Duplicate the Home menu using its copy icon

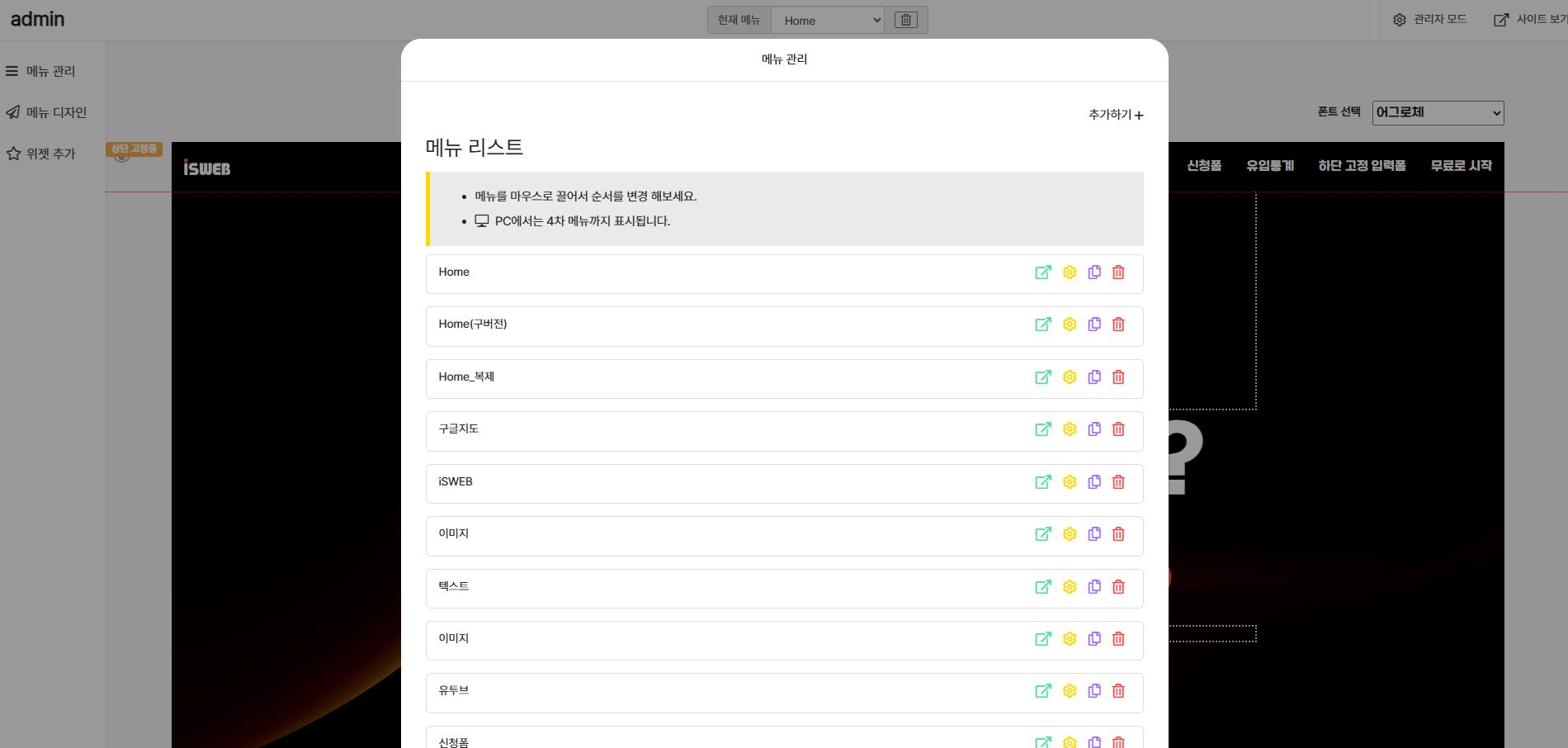pyautogui.click(x=1094, y=272)
